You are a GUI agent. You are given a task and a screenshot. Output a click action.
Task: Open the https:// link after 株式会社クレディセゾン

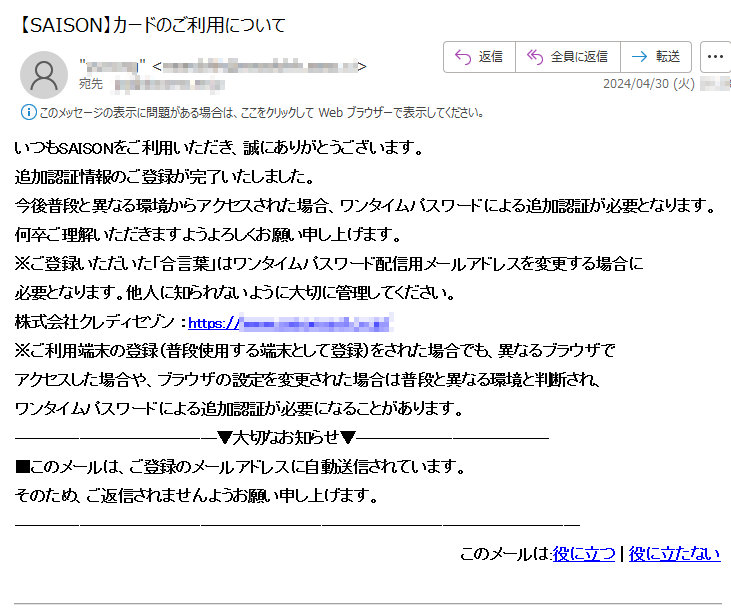pos(289,323)
